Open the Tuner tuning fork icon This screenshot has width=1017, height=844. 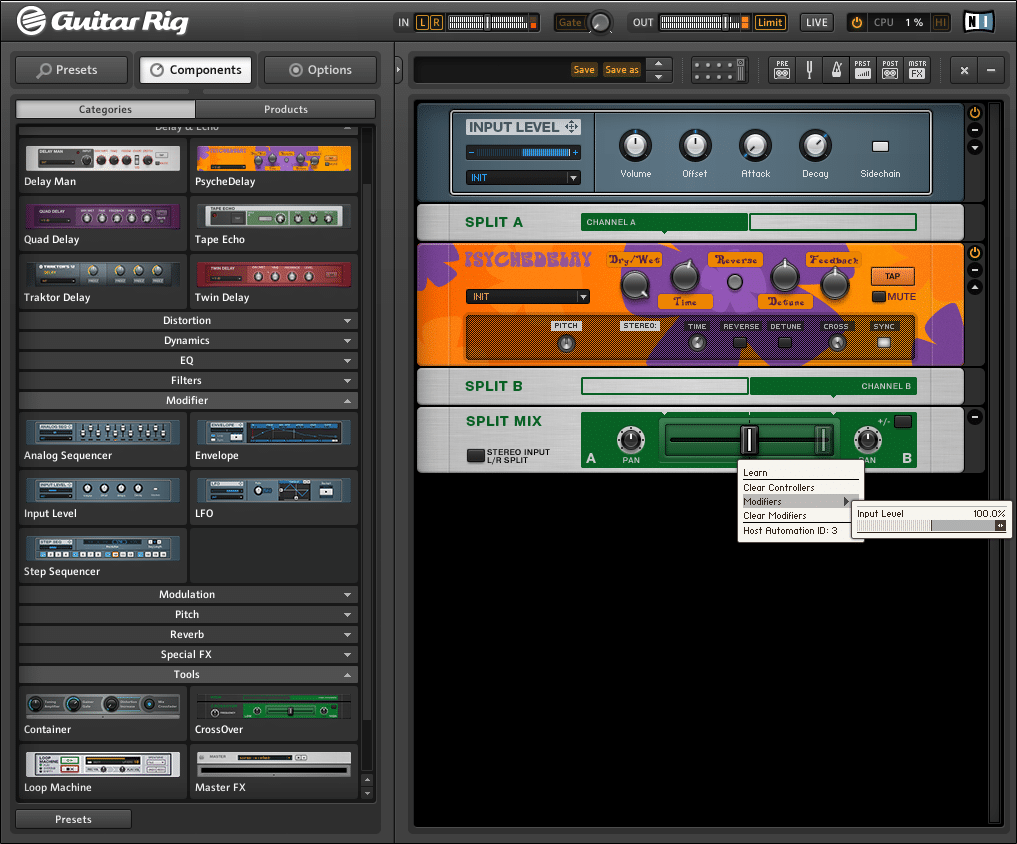(809, 69)
